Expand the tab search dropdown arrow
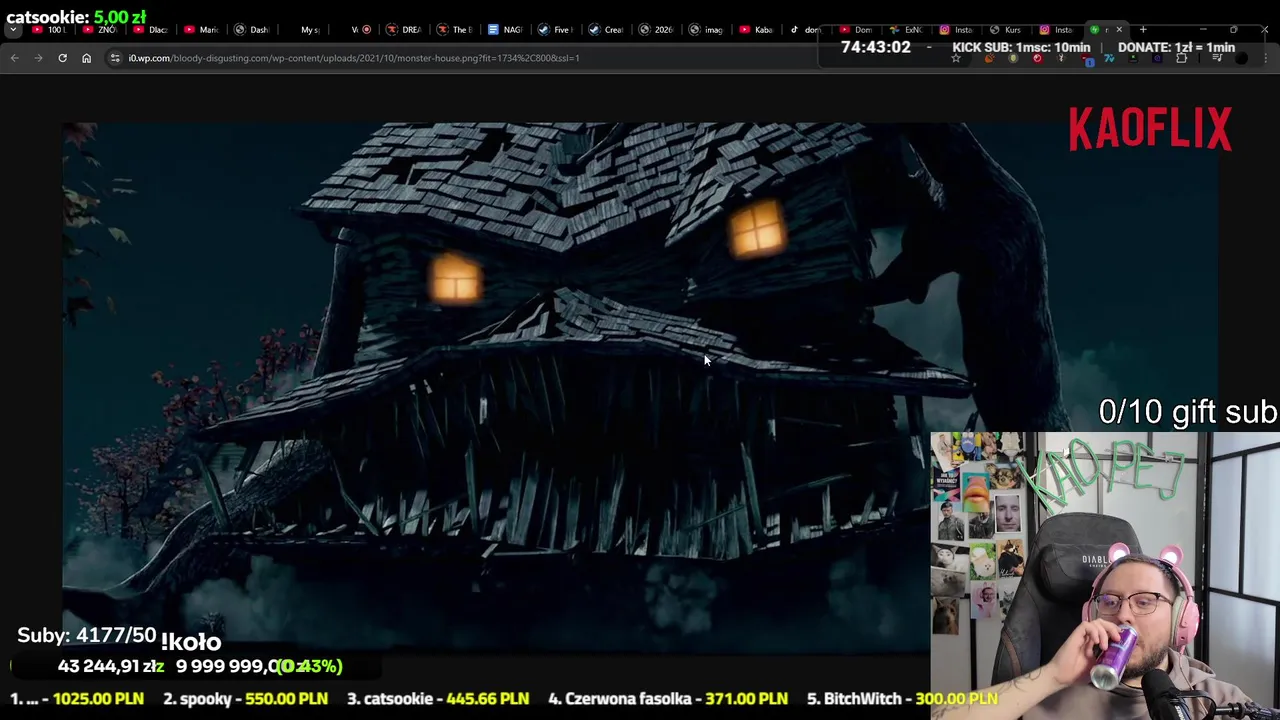 click(x=13, y=30)
